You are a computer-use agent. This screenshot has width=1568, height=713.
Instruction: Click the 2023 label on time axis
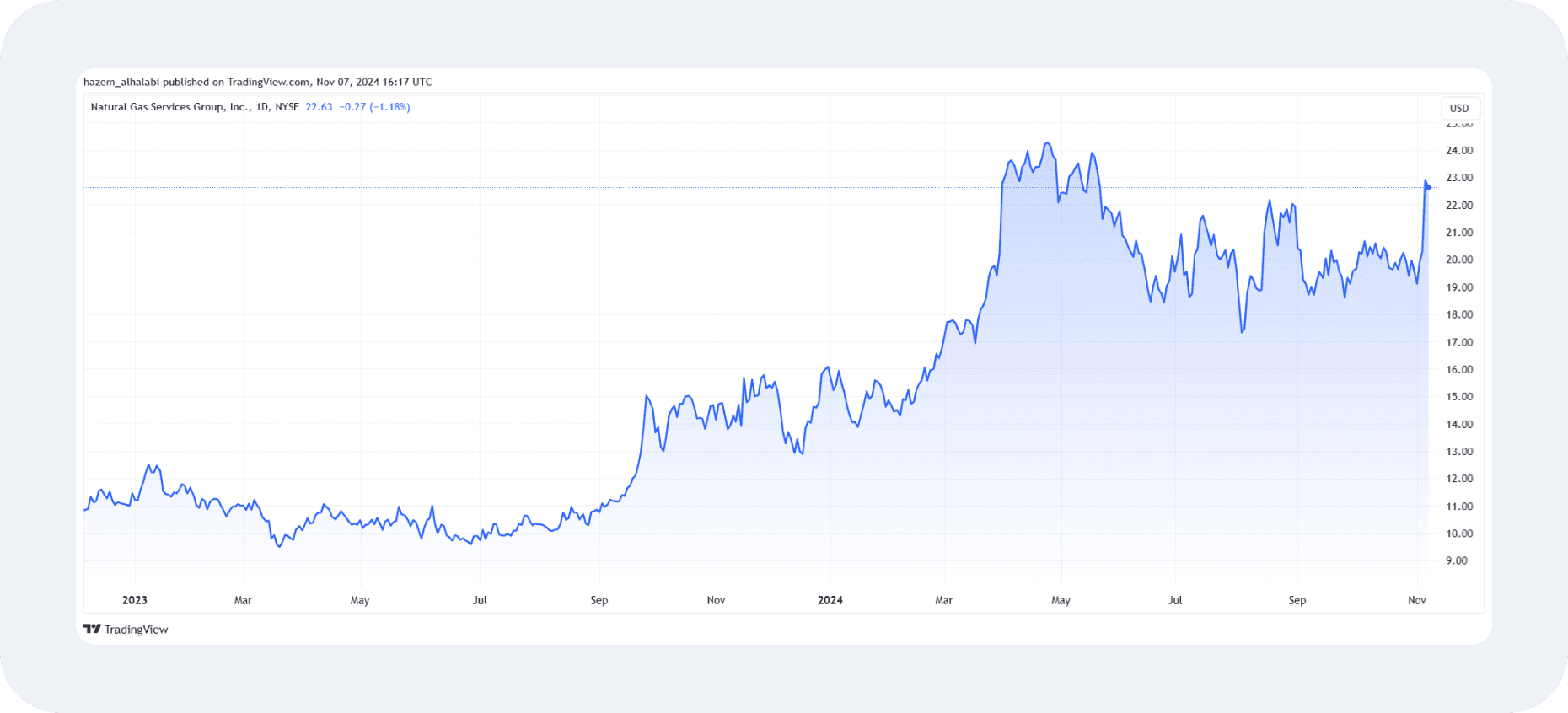tap(135, 600)
